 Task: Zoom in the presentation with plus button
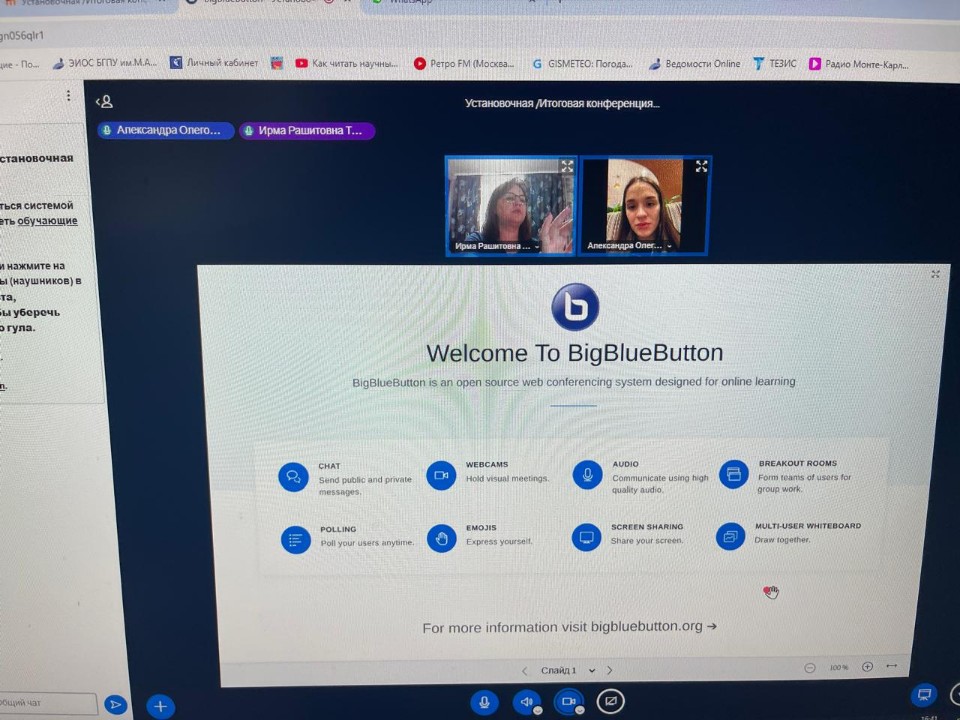point(867,666)
